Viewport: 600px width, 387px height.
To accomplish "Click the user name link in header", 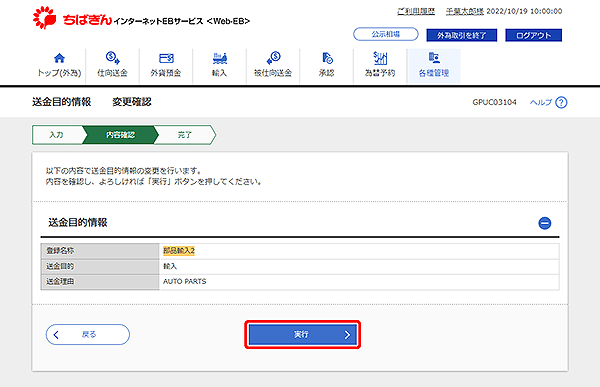I will 465,11.
